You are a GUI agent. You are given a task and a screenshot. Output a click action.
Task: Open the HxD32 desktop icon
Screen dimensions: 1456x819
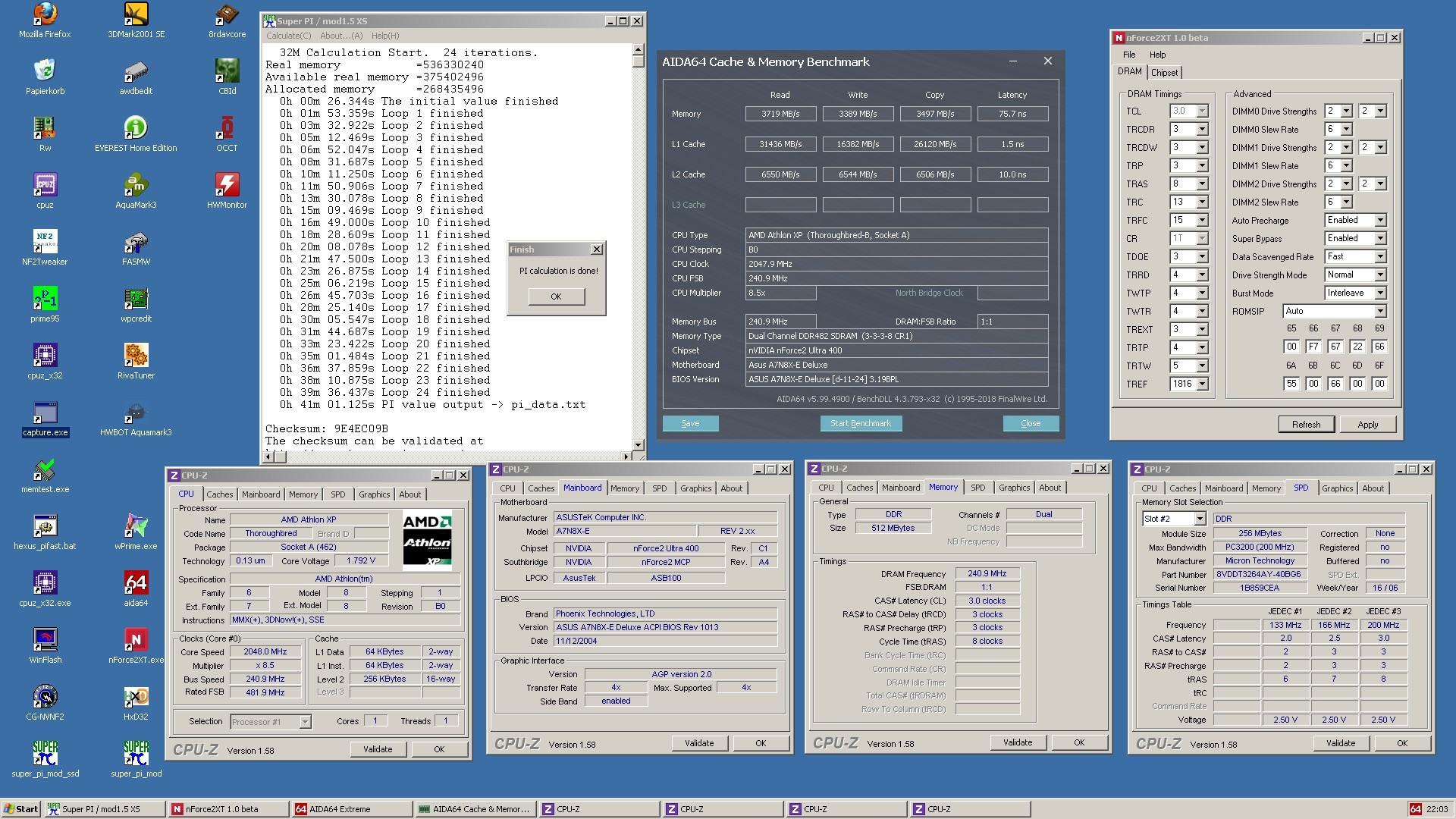point(136,703)
